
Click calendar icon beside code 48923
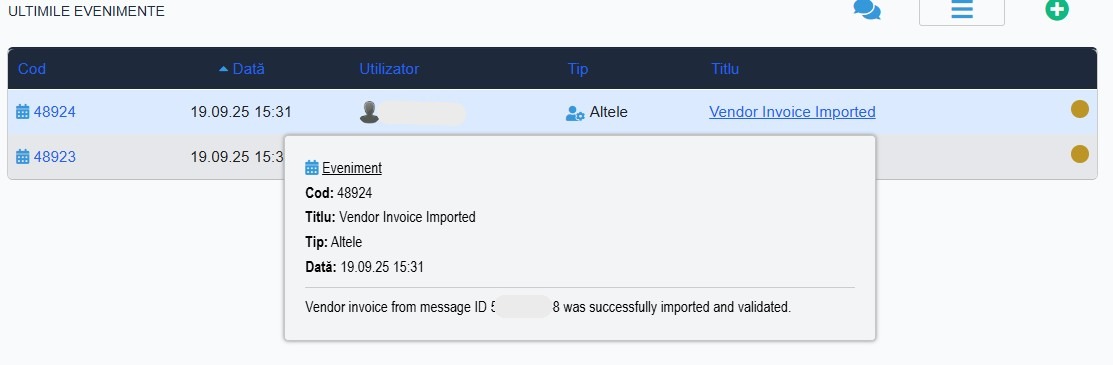pyautogui.click(x=23, y=156)
